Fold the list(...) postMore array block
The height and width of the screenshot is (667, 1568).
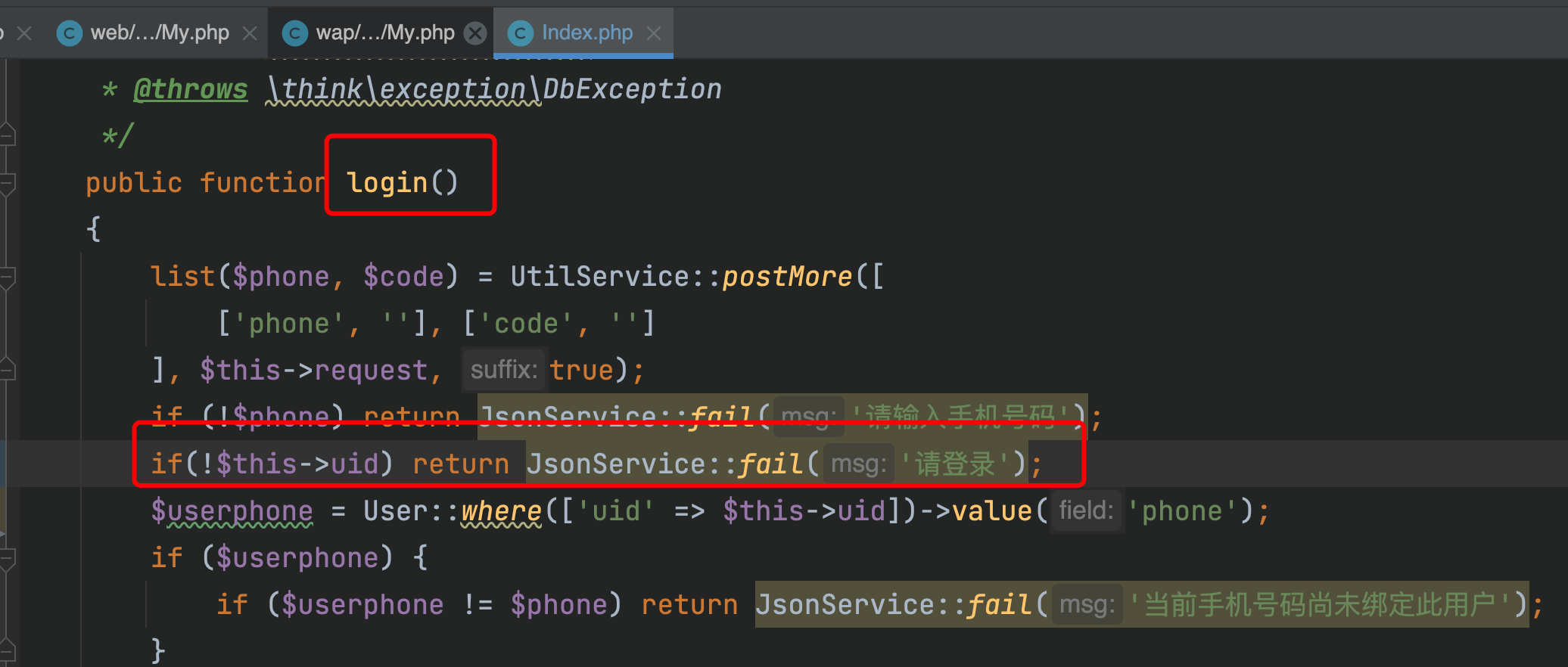pyautogui.click(x=8, y=278)
